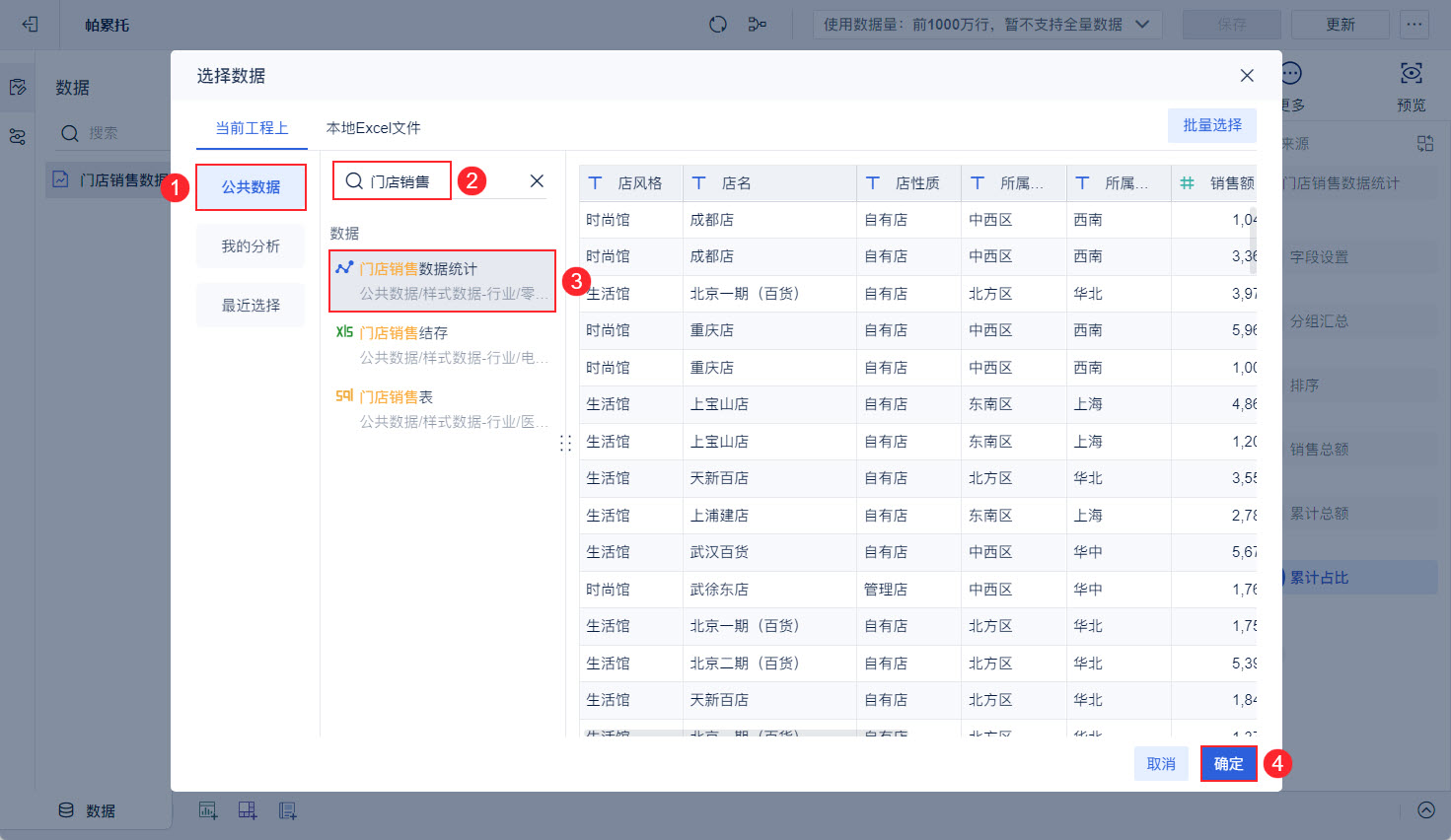Click the panel resize handle beside search results

pos(565,444)
